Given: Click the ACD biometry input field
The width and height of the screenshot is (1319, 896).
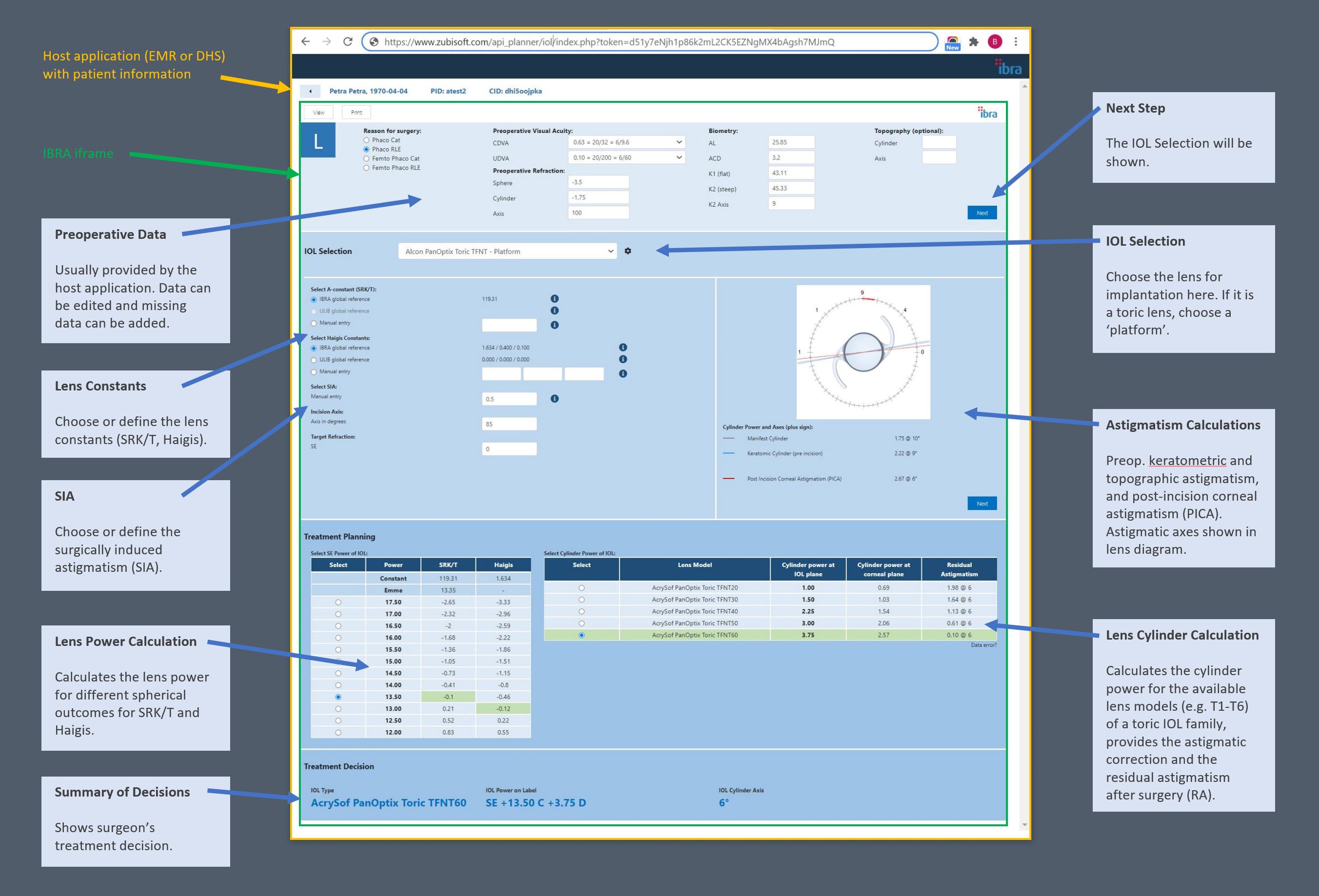Looking at the screenshot, I should (x=791, y=157).
